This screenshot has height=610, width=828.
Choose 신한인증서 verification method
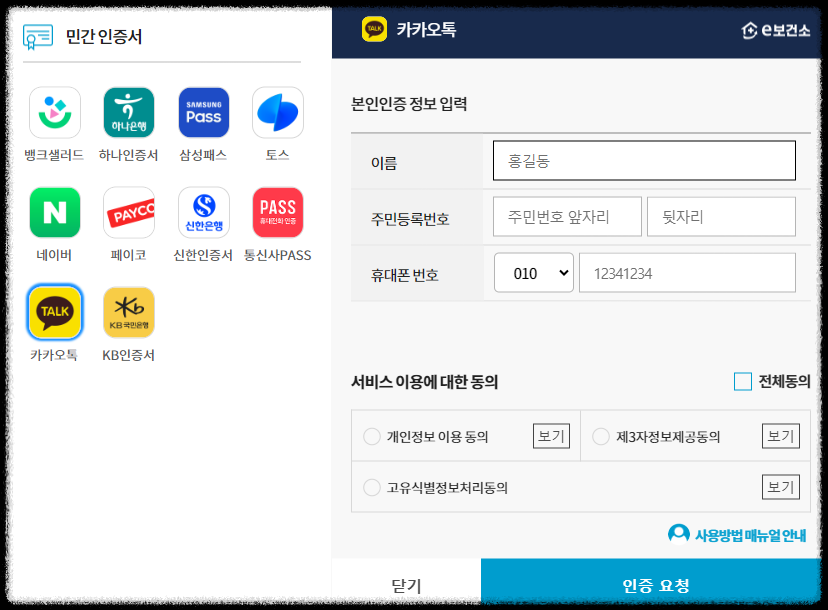203,212
